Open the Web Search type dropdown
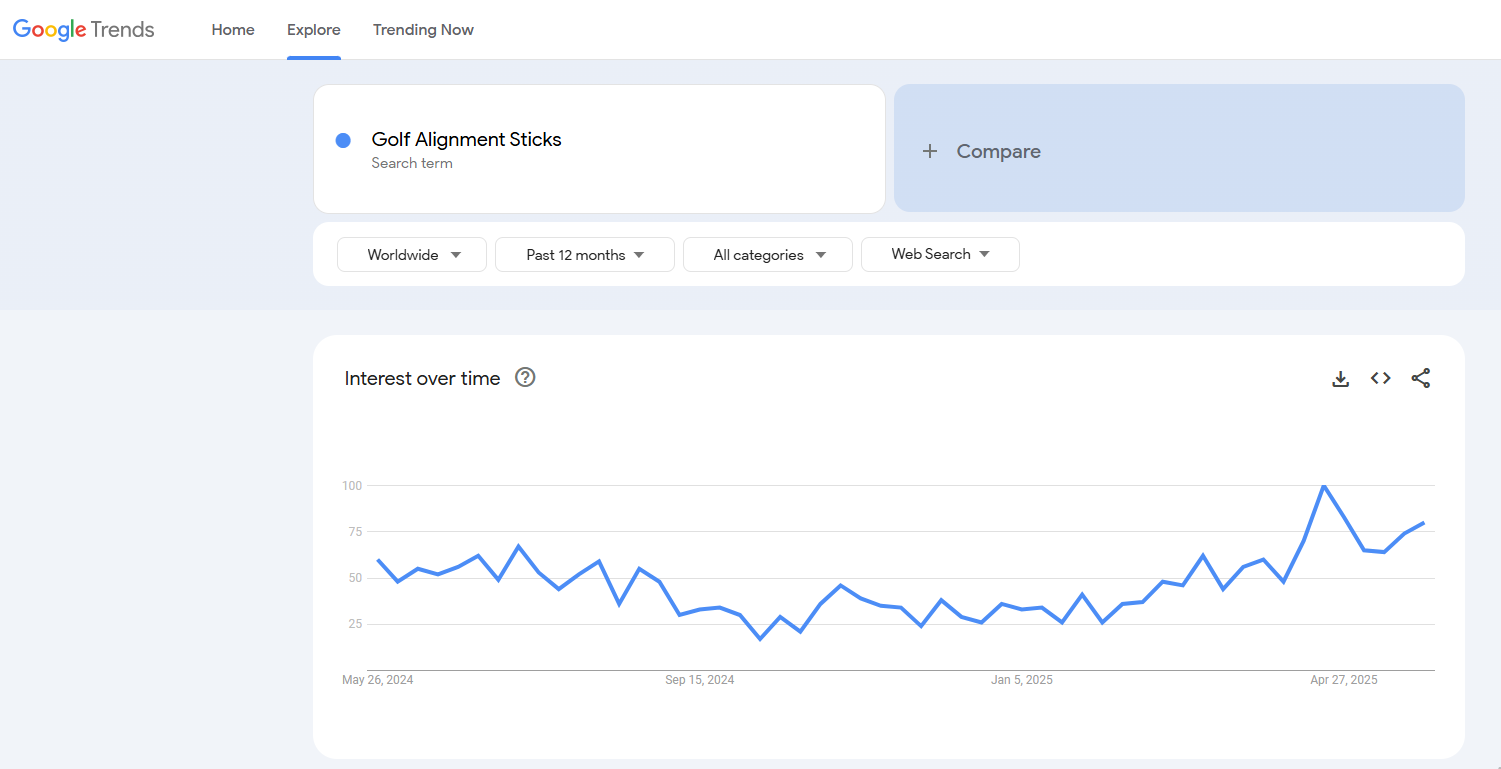The image size is (1501, 769). pos(940,254)
